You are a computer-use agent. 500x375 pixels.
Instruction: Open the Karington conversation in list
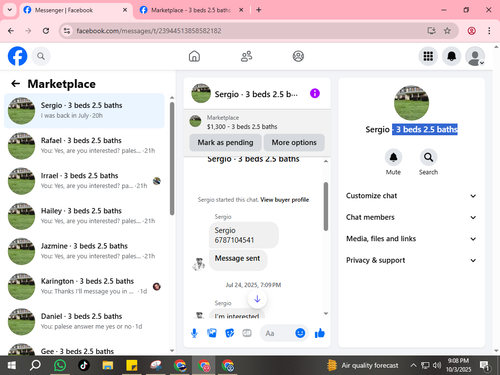tap(84, 286)
